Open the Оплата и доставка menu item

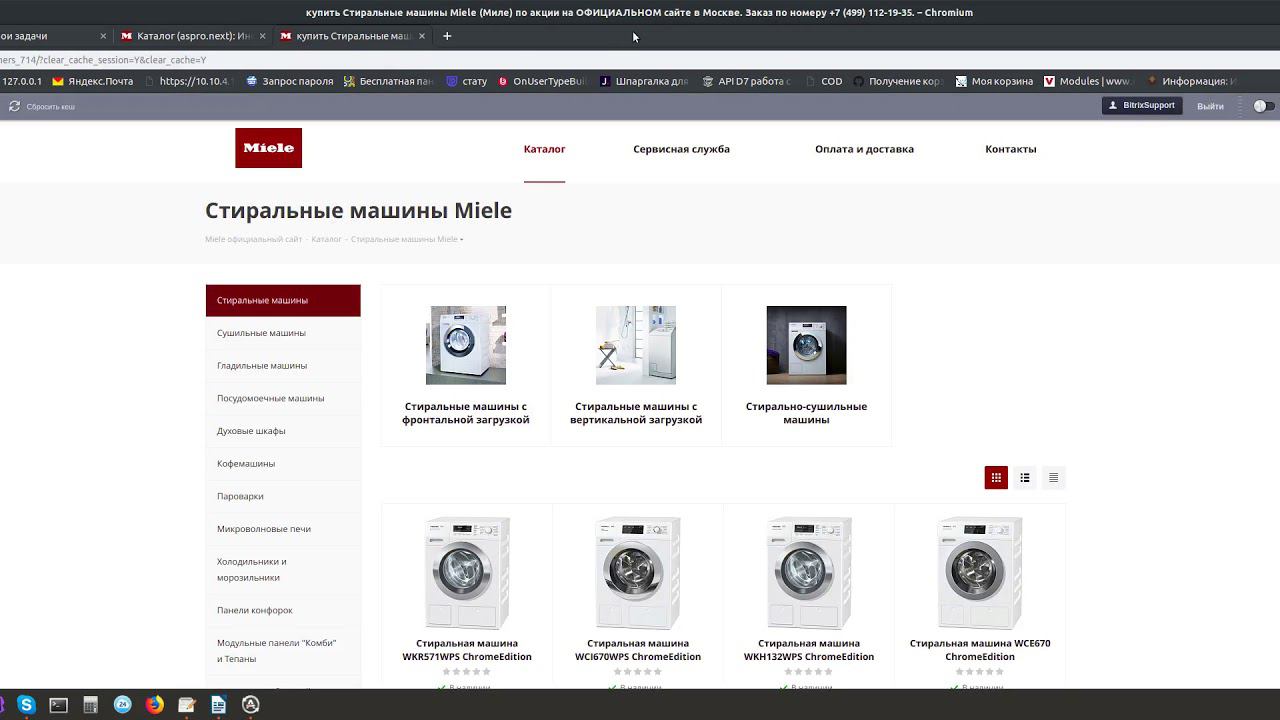(x=864, y=149)
